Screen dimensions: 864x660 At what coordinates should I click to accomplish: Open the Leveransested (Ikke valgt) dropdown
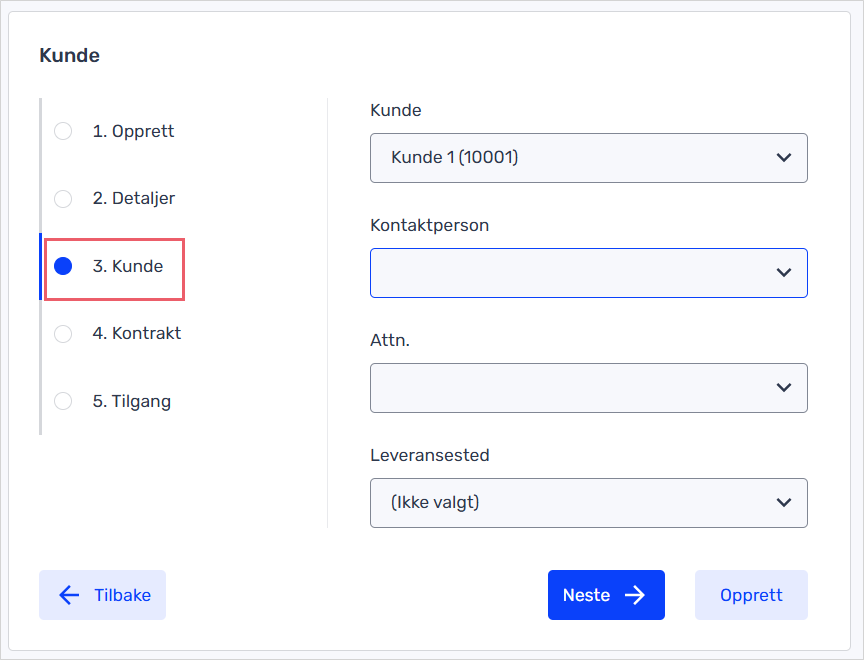pyautogui.click(x=588, y=503)
